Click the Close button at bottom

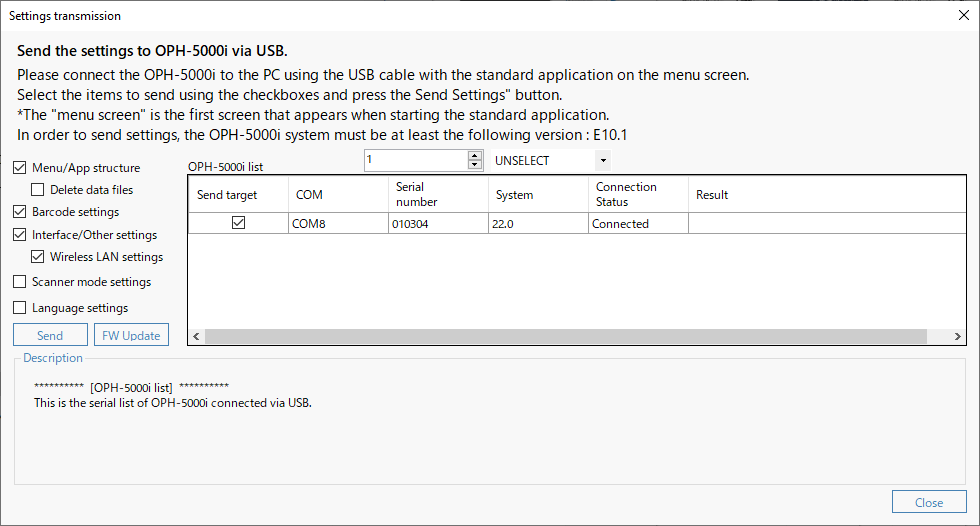pos(929,502)
